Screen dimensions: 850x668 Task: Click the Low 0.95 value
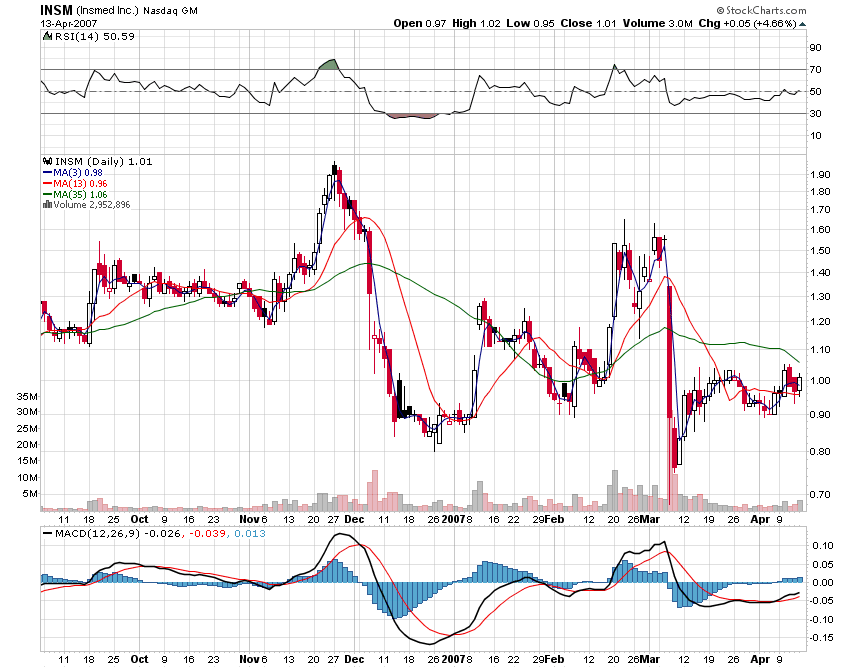(530, 23)
